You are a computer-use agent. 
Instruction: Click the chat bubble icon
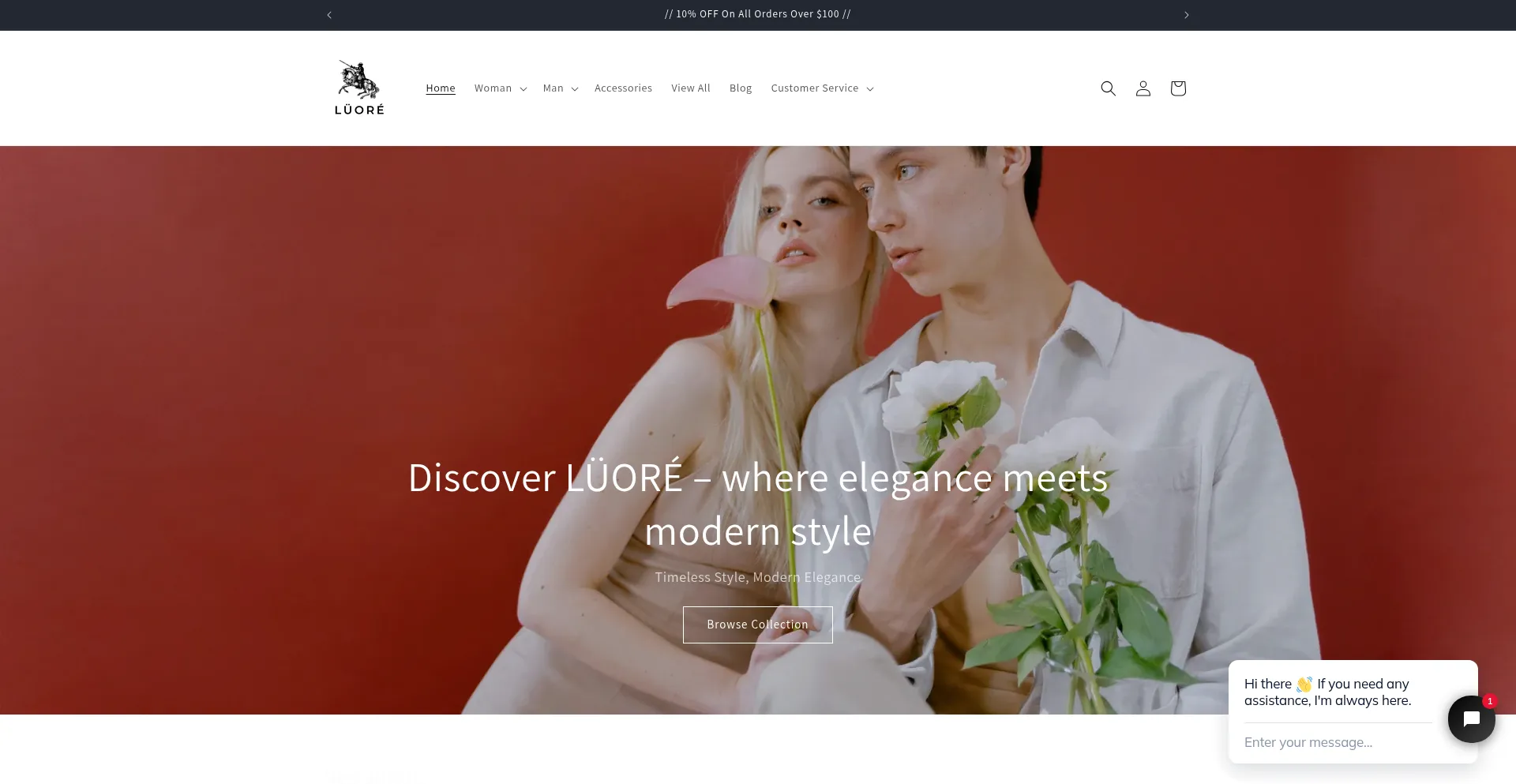(x=1470, y=719)
